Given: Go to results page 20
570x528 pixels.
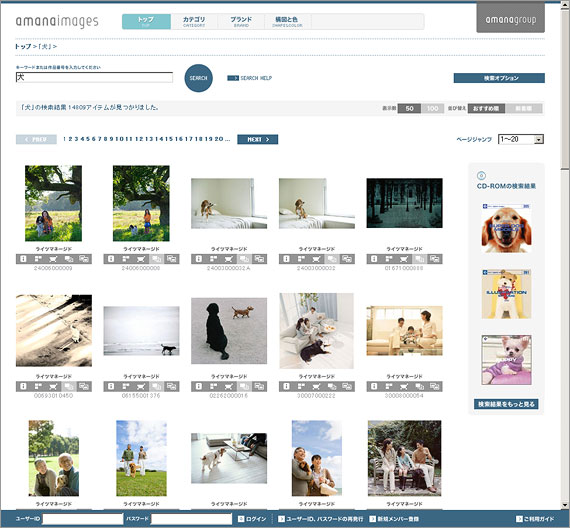Looking at the screenshot, I should [218, 139].
